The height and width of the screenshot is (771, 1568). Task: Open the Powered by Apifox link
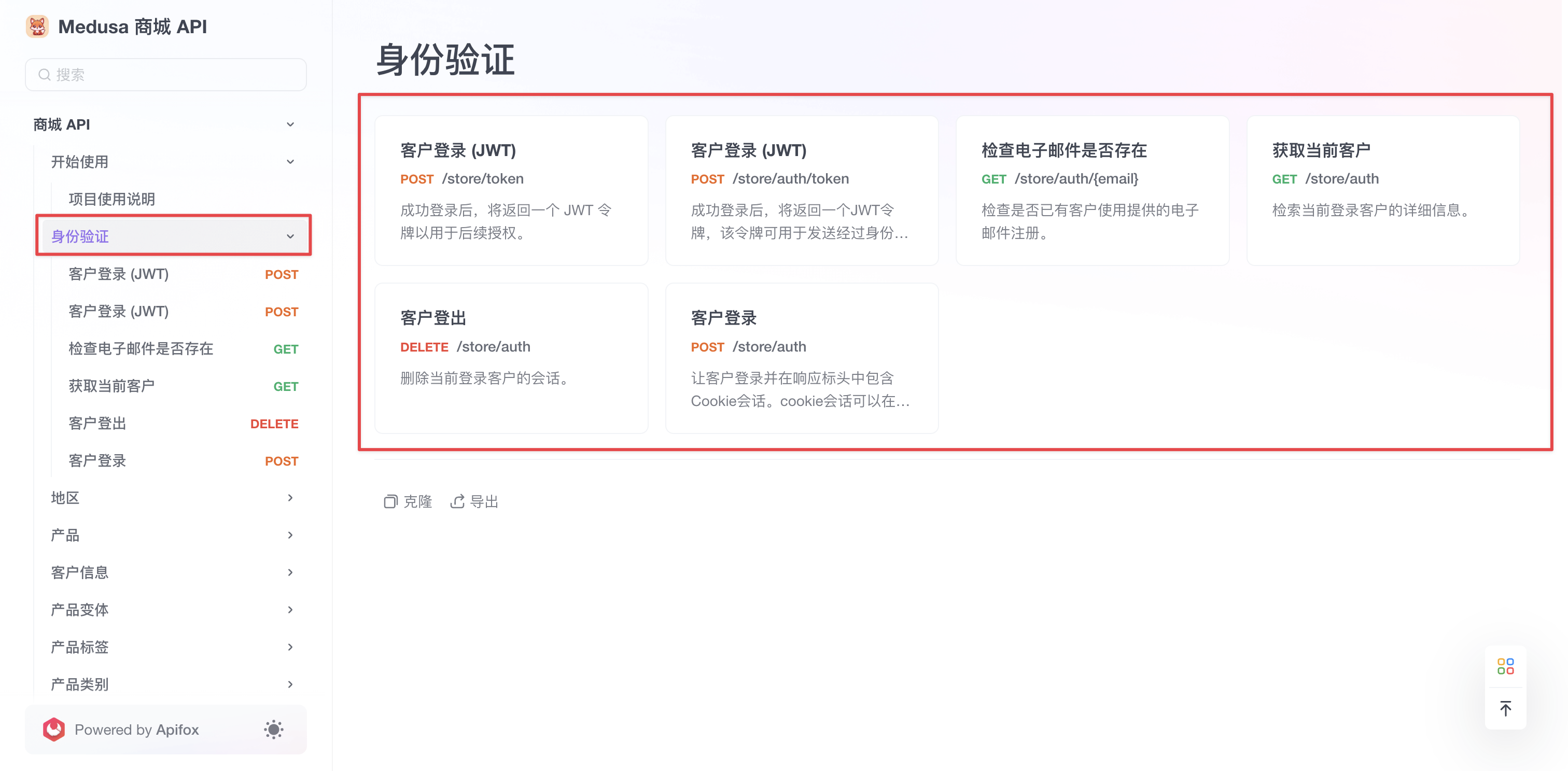pos(137,729)
